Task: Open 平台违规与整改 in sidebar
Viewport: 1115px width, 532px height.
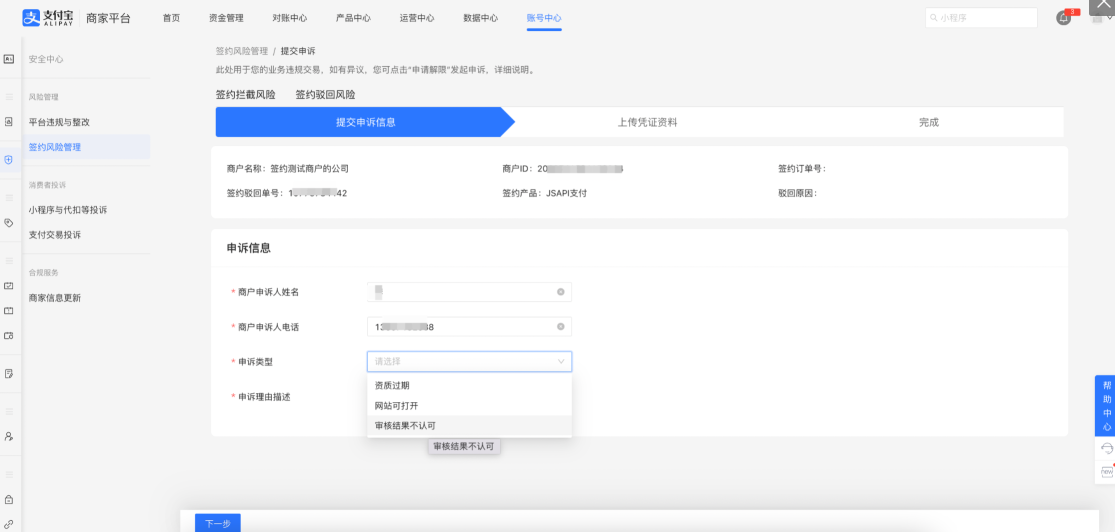Action: tap(59, 122)
